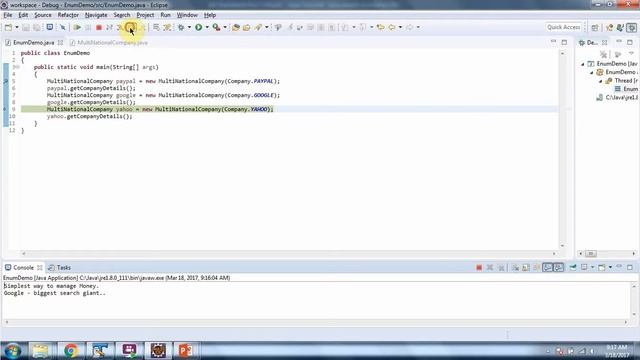The width and height of the screenshot is (640, 360).
Task: Close the EnumDemo.java editor tab
Action: 60,42
